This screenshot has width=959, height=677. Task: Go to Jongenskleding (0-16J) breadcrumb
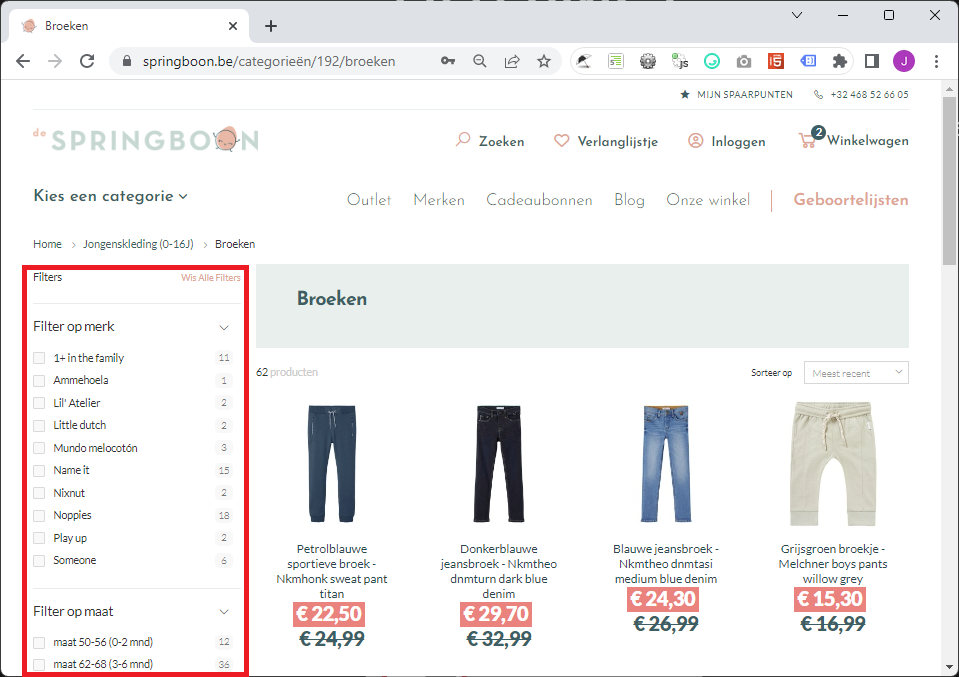138,244
